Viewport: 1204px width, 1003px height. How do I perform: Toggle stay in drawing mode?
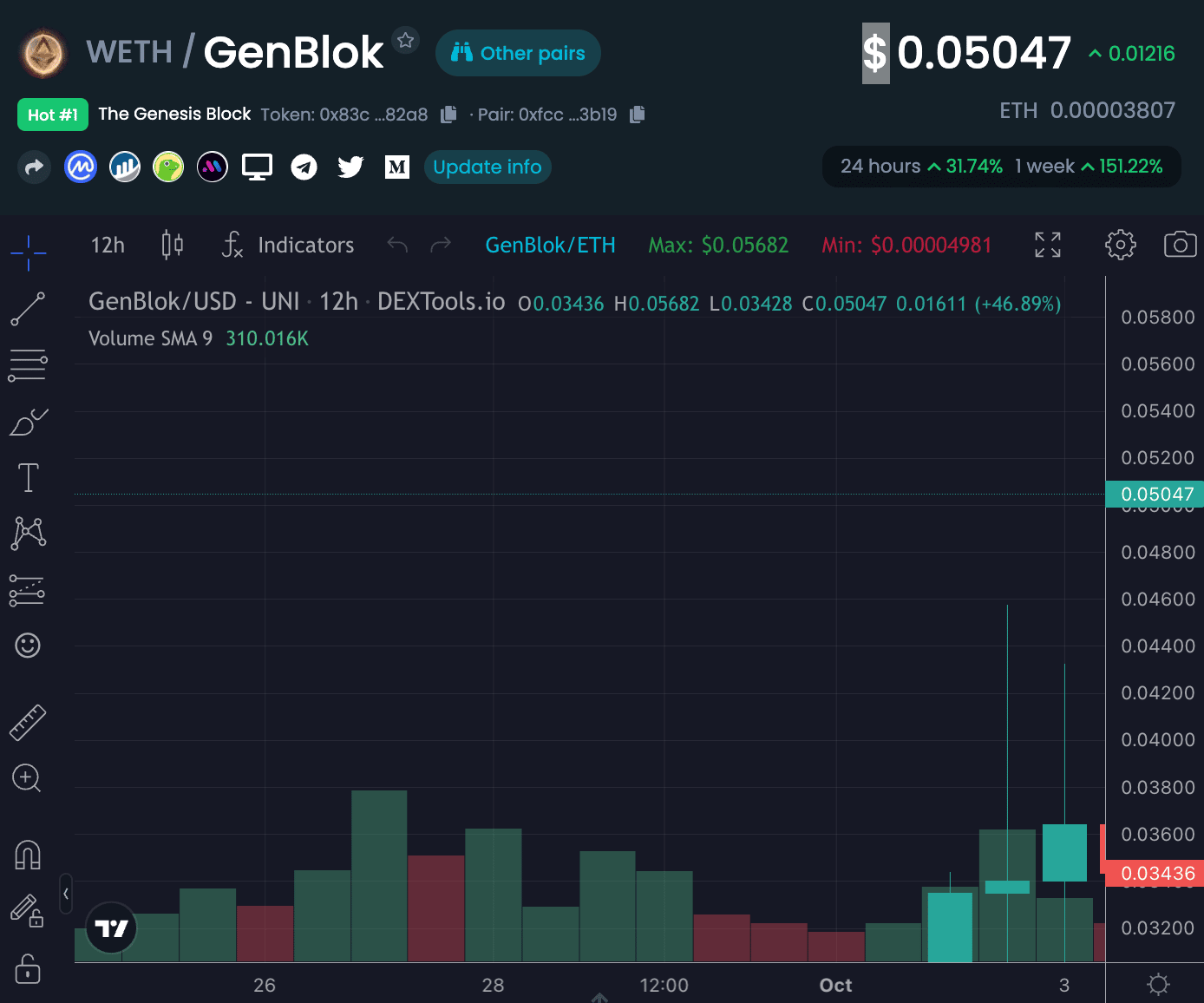pyautogui.click(x=28, y=911)
